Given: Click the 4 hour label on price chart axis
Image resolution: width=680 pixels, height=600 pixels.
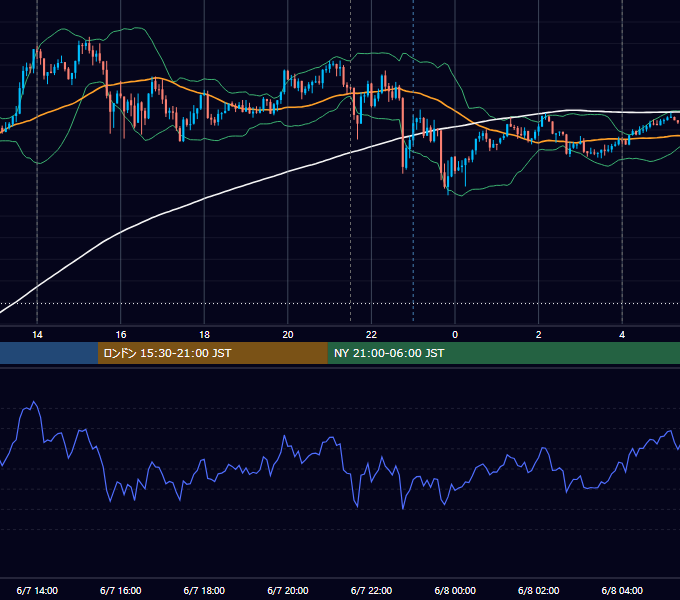Looking at the screenshot, I should click(x=622, y=335).
